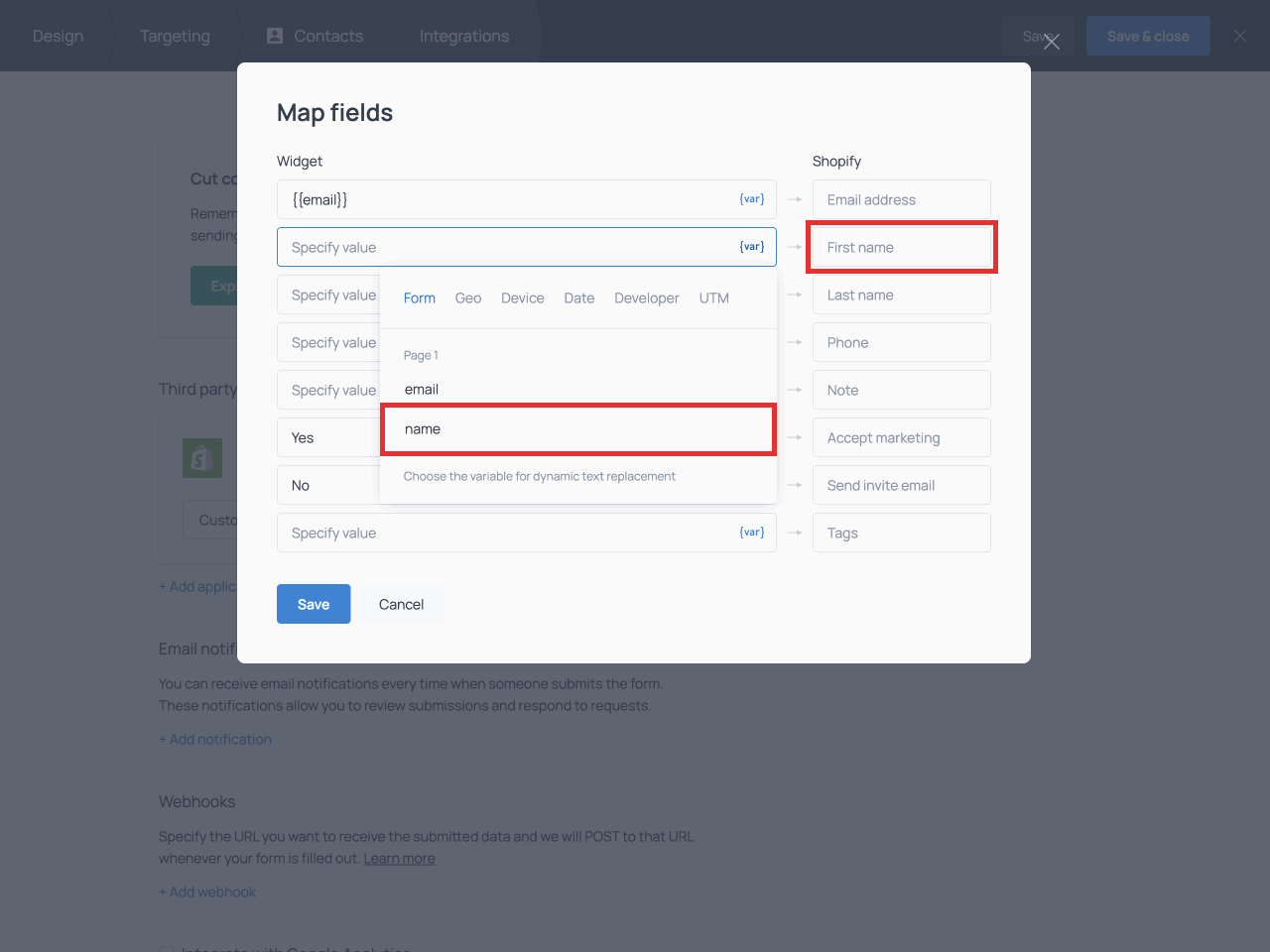The image size is (1270, 952).
Task: Open the No dropdown for Send invite
Action: (327, 485)
